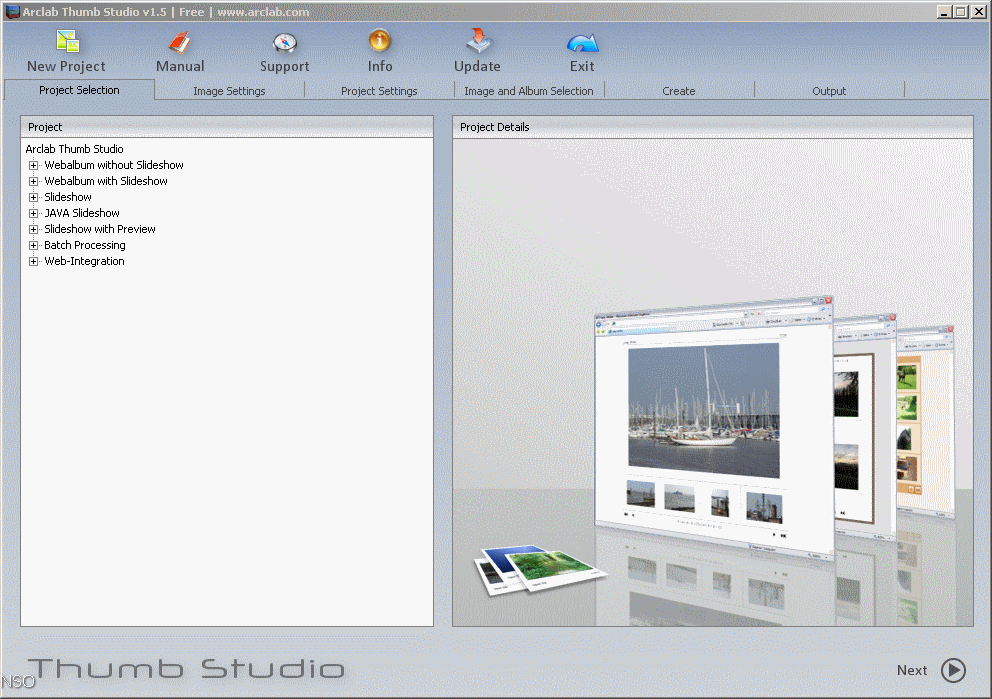Expand the Web-Integration node
This screenshot has width=992, height=699.
[x=33, y=261]
